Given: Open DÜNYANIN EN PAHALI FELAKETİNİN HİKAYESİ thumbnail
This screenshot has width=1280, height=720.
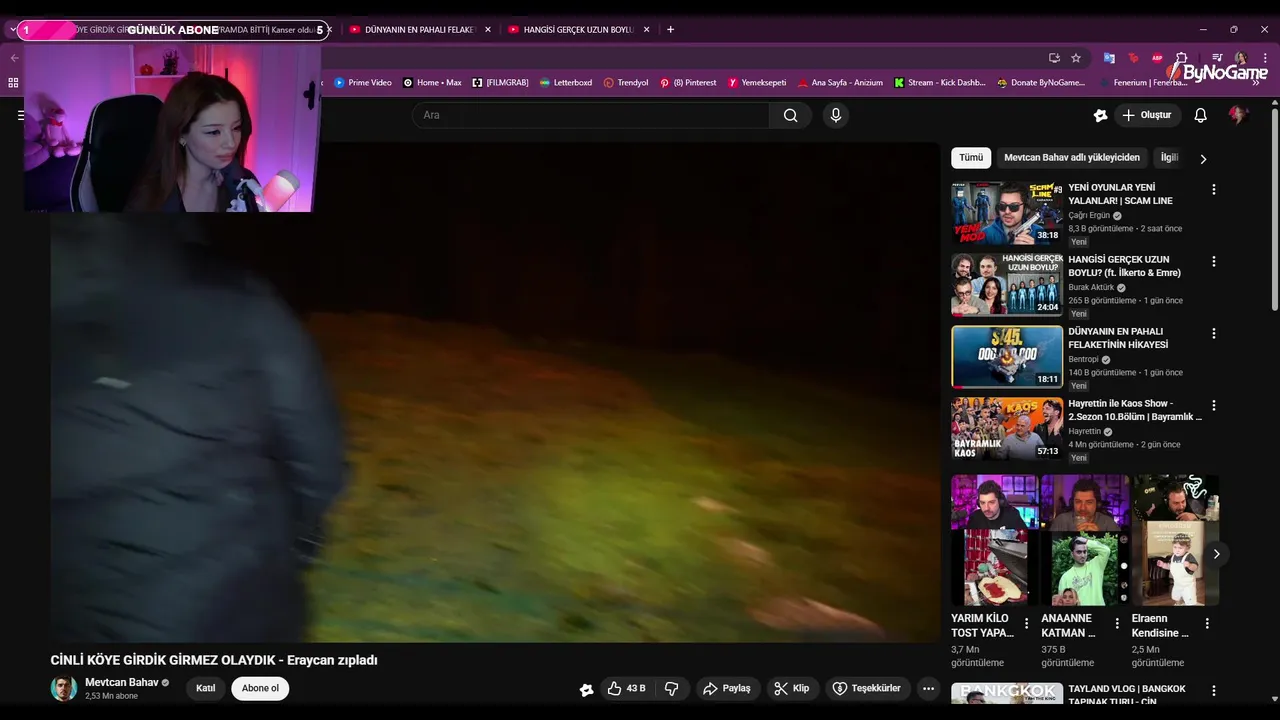Looking at the screenshot, I should tap(1007, 357).
